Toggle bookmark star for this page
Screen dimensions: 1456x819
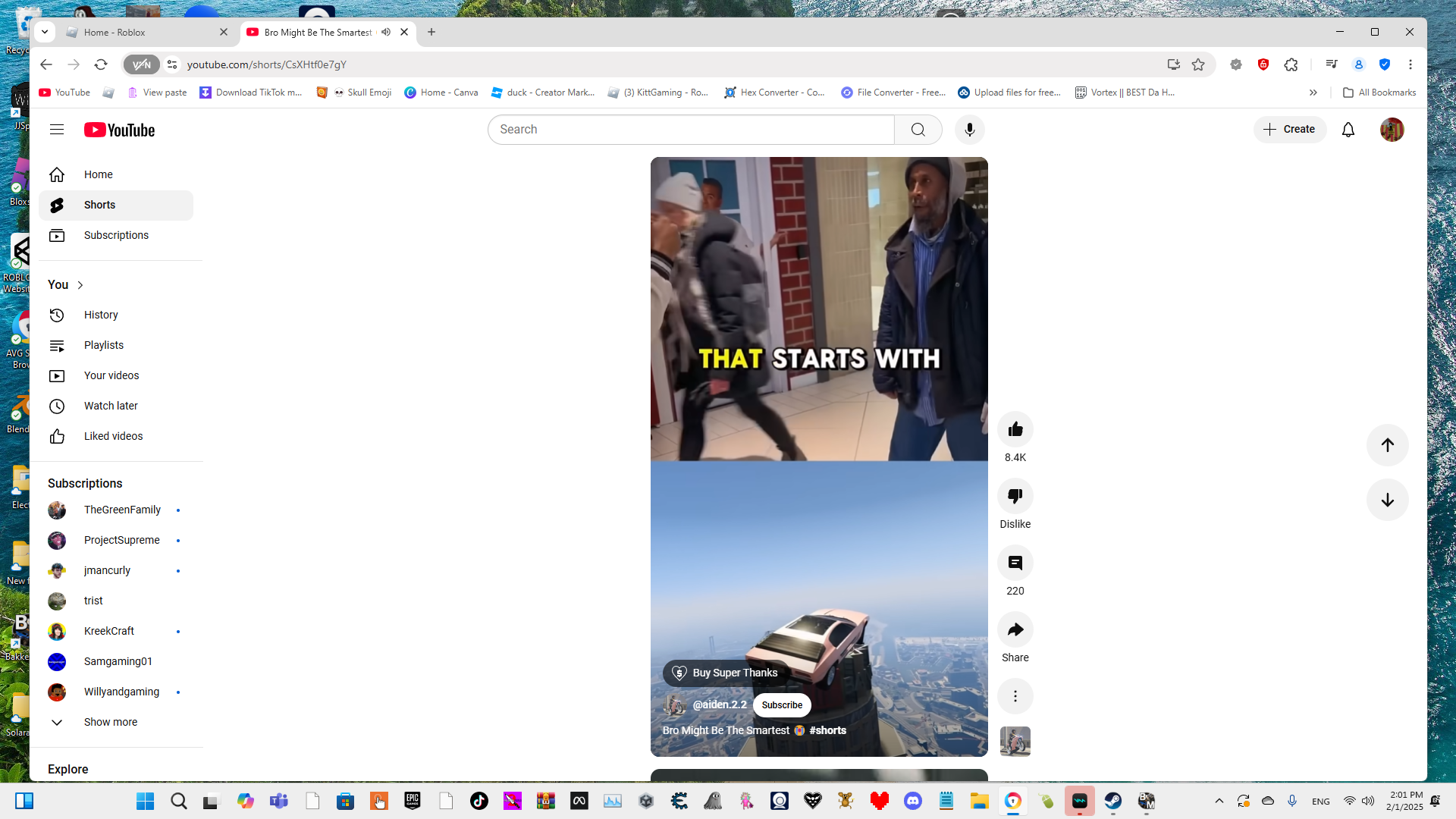pos(1198,64)
